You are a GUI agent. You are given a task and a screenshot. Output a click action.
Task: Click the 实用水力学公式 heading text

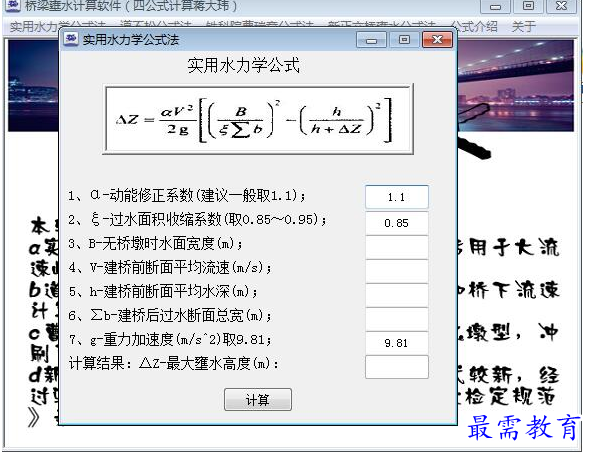(x=243, y=65)
